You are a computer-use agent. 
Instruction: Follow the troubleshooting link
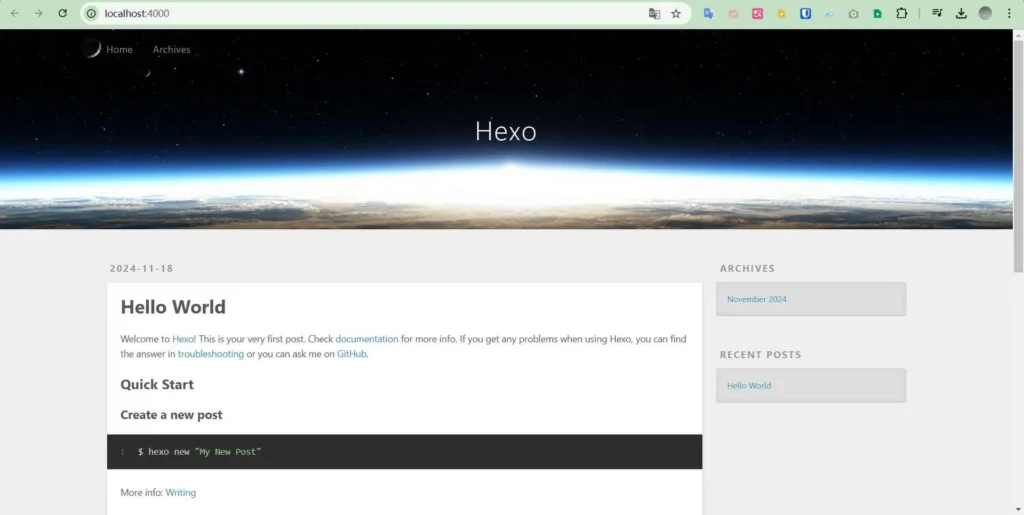(x=210, y=354)
